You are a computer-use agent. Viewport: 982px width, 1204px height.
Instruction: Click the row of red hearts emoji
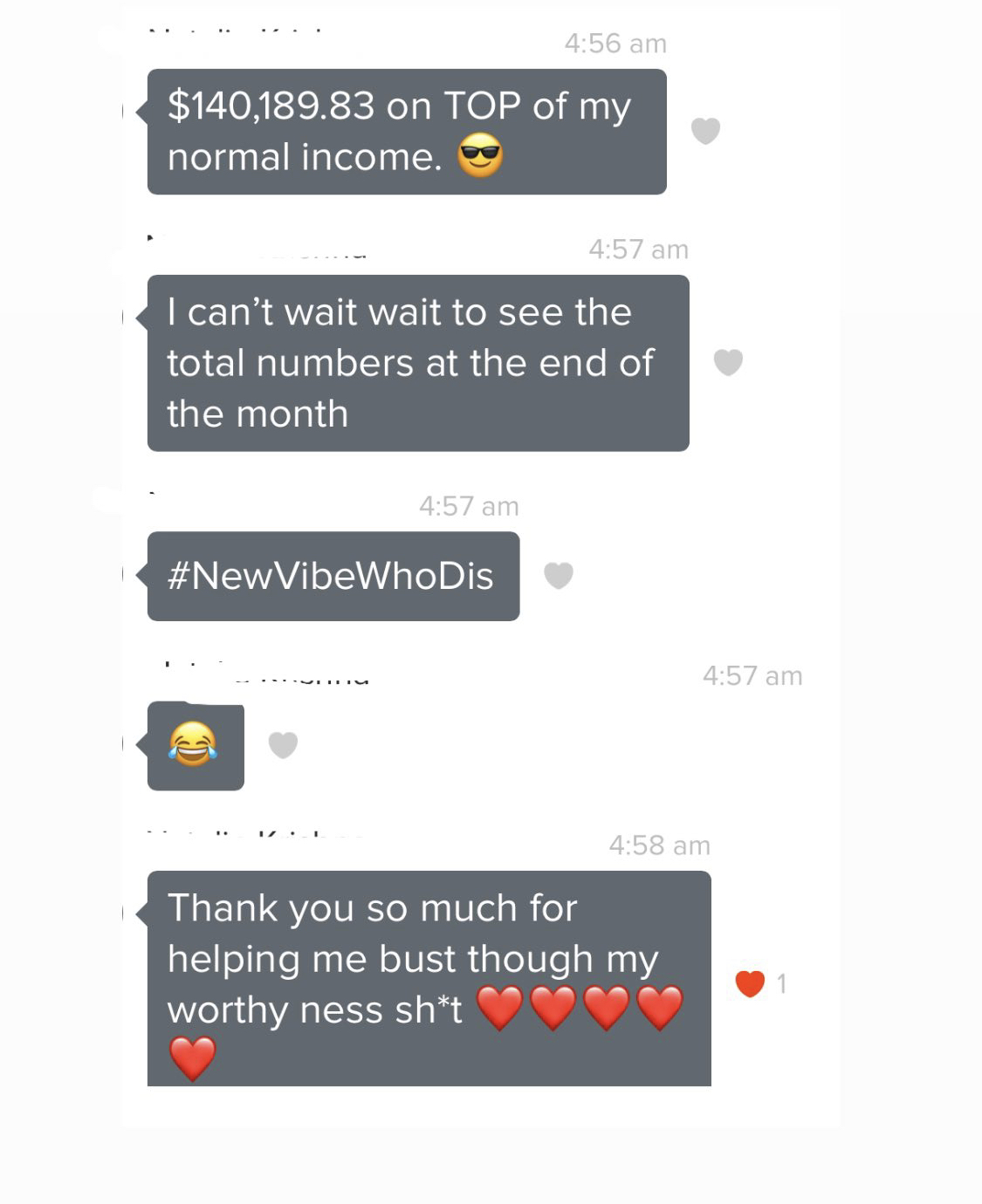coord(580,1008)
